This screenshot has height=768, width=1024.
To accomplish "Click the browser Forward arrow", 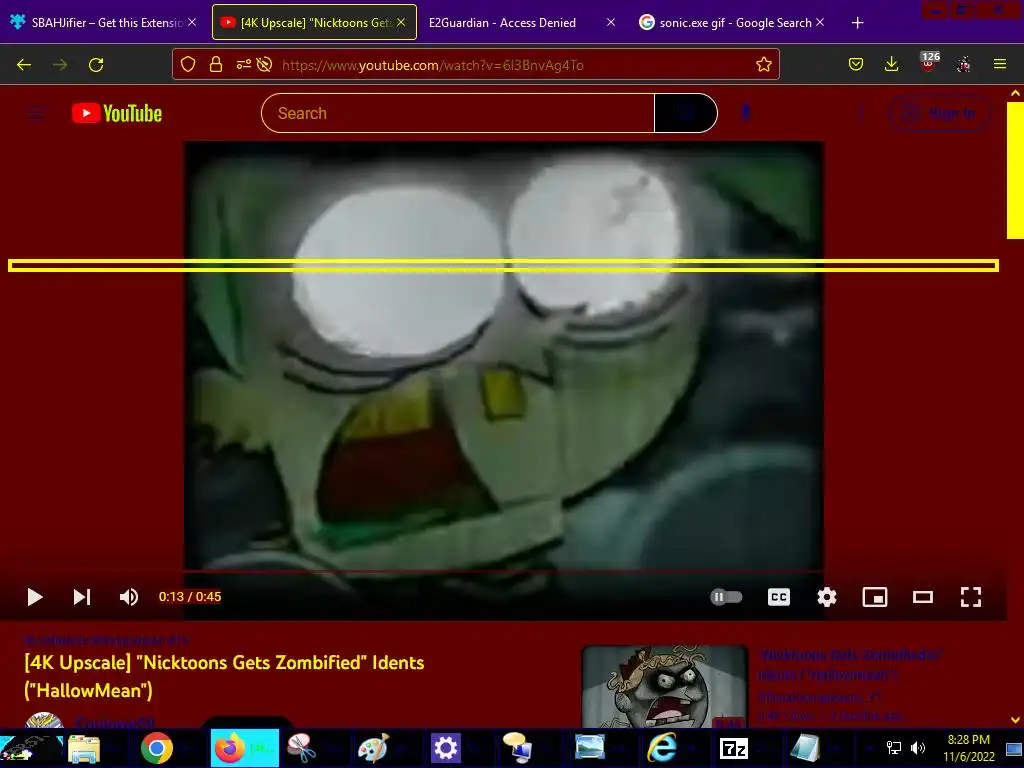I will pyautogui.click(x=60, y=65).
